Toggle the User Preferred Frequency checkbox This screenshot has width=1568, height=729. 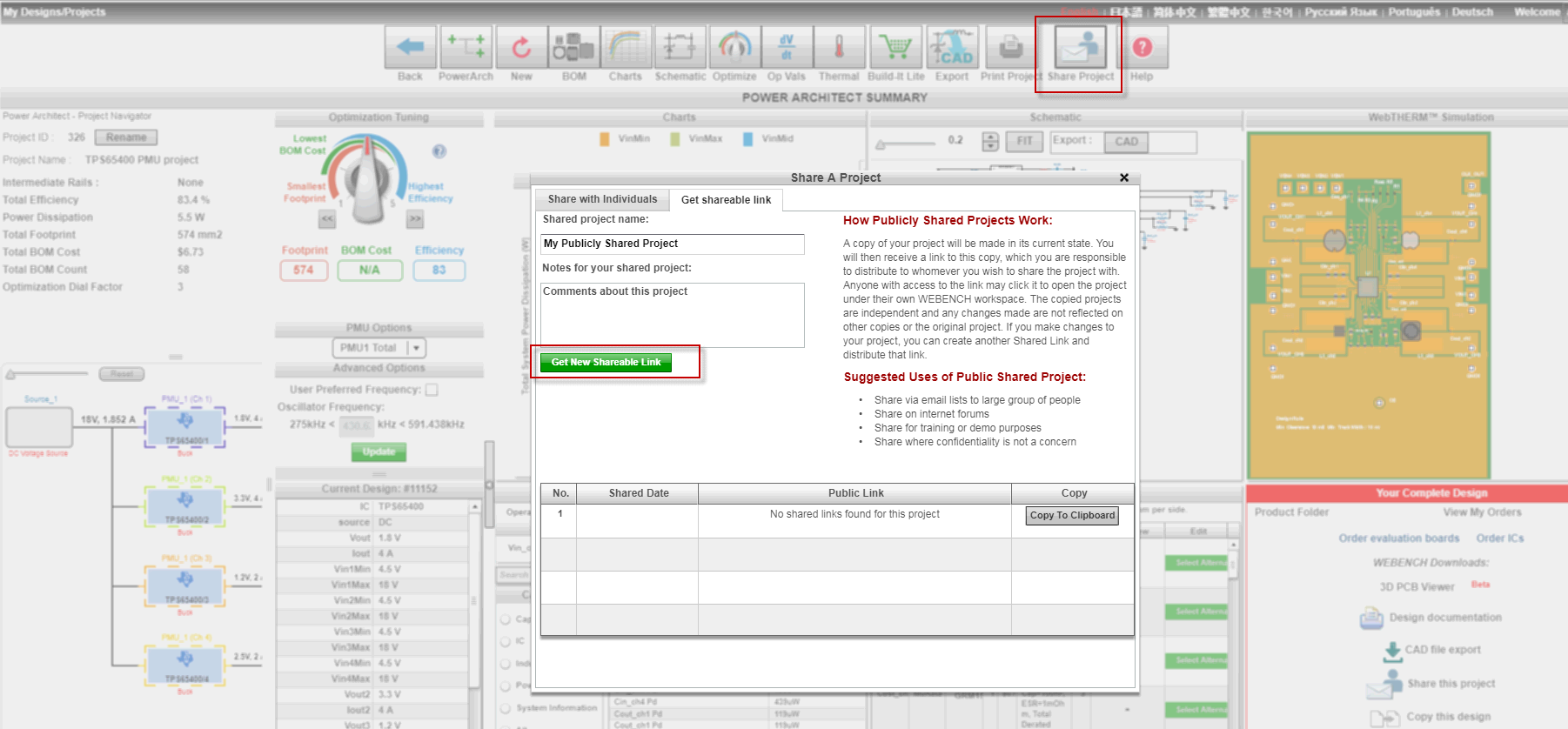(432, 390)
